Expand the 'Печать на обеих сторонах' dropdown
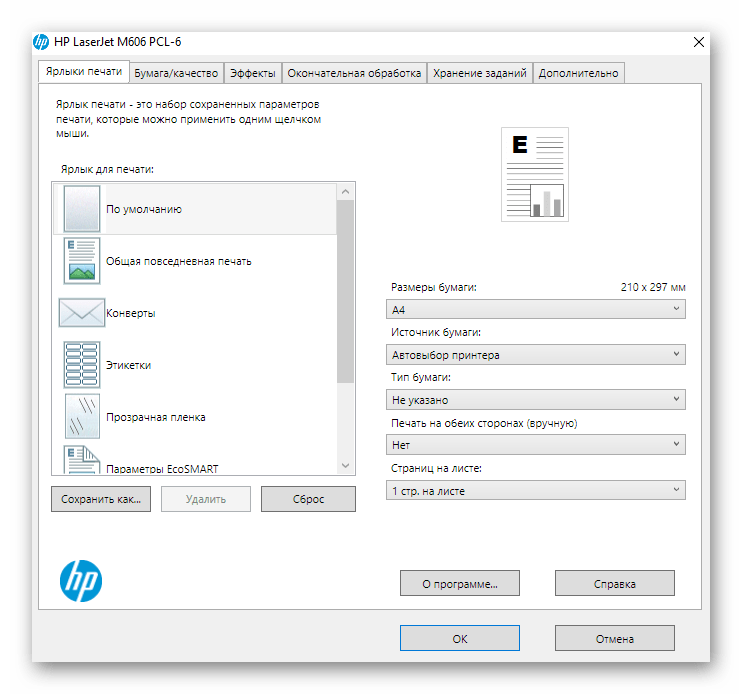The height and width of the screenshot is (694, 742). click(536, 445)
